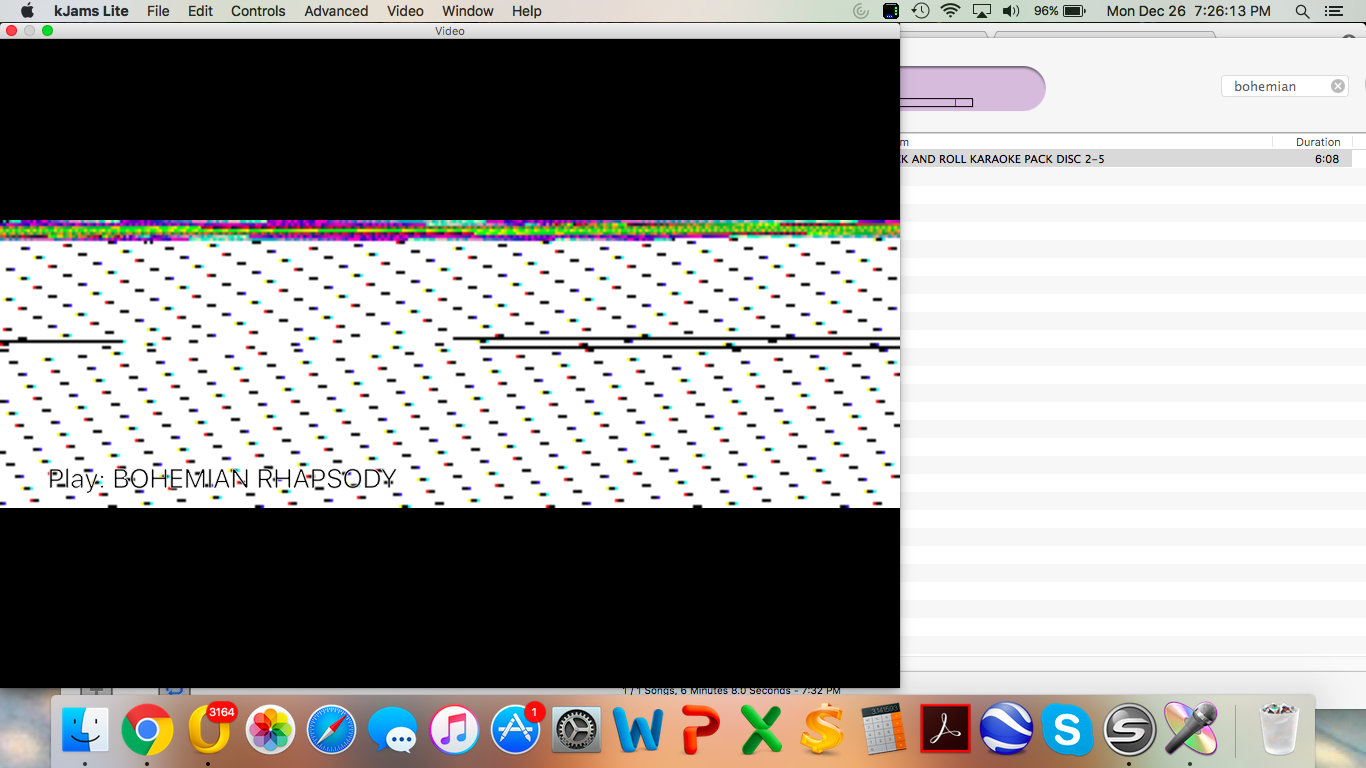
Task: Click inside the bohemian search field
Action: (1275, 86)
